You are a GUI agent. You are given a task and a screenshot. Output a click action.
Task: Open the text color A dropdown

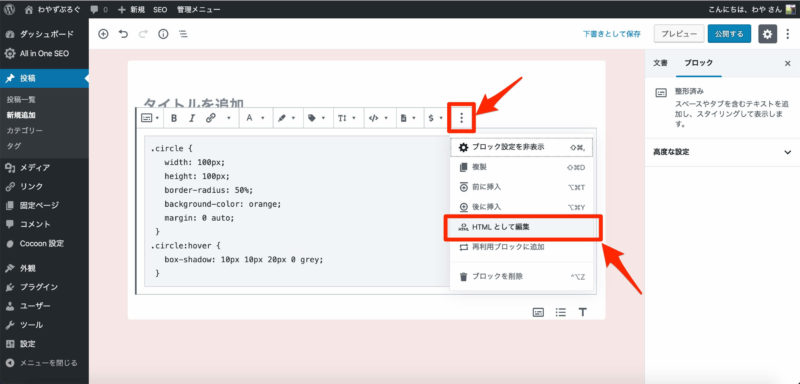point(256,118)
